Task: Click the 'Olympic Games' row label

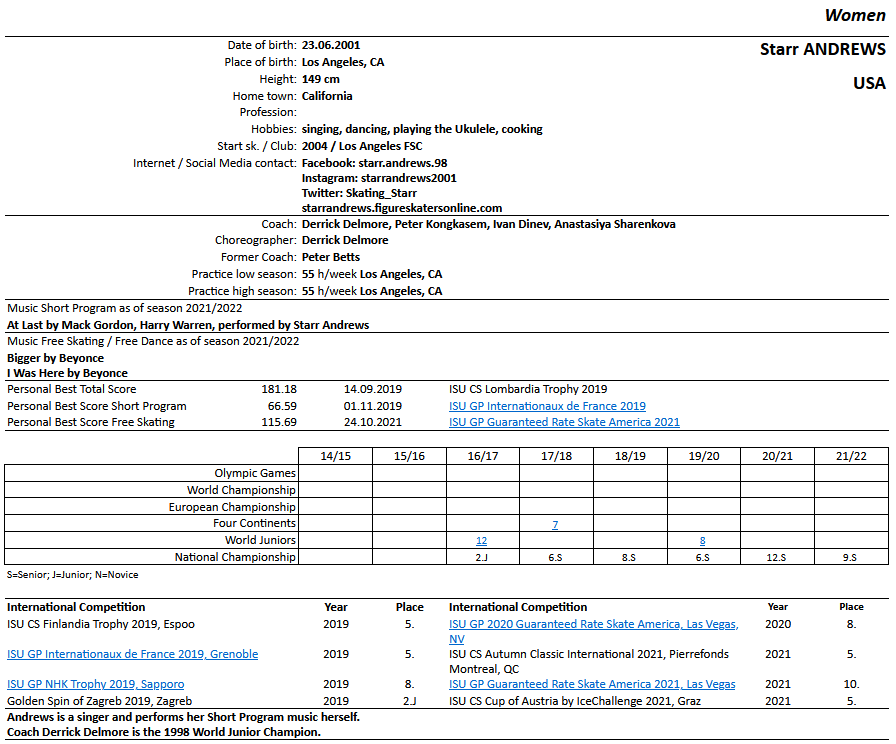Action: (x=255, y=473)
